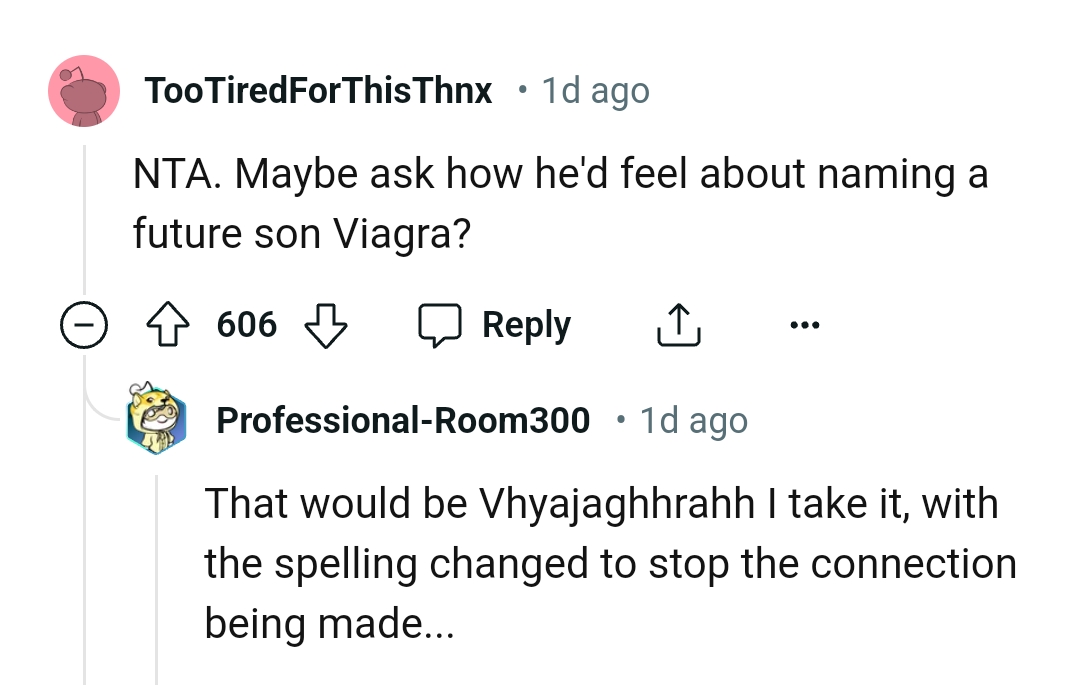This screenshot has width=1079, height=685.
Task: Click the 1d ago timestamp on the top comment
Action: (x=594, y=90)
